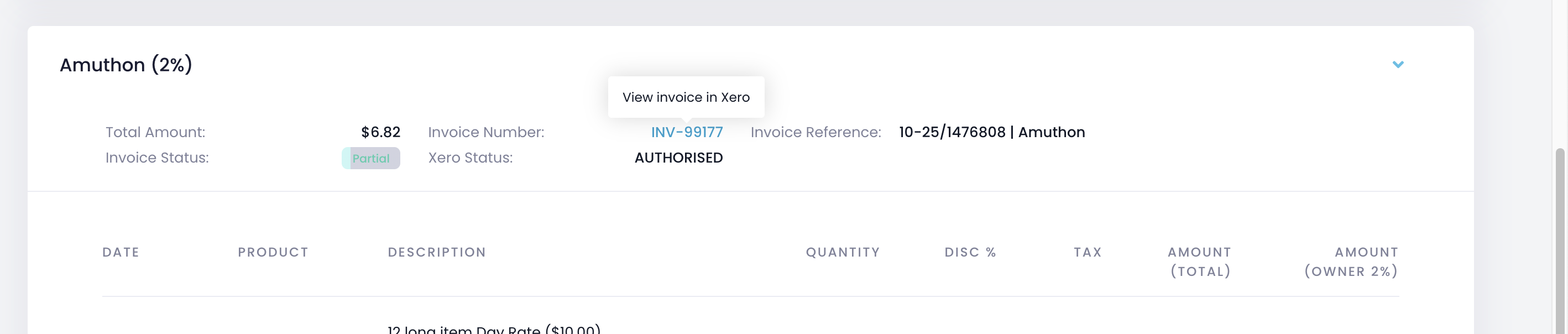The height and width of the screenshot is (334, 1568).
Task: Click the View invoice in Xero tooltip
Action: click(x=686, y=97)
